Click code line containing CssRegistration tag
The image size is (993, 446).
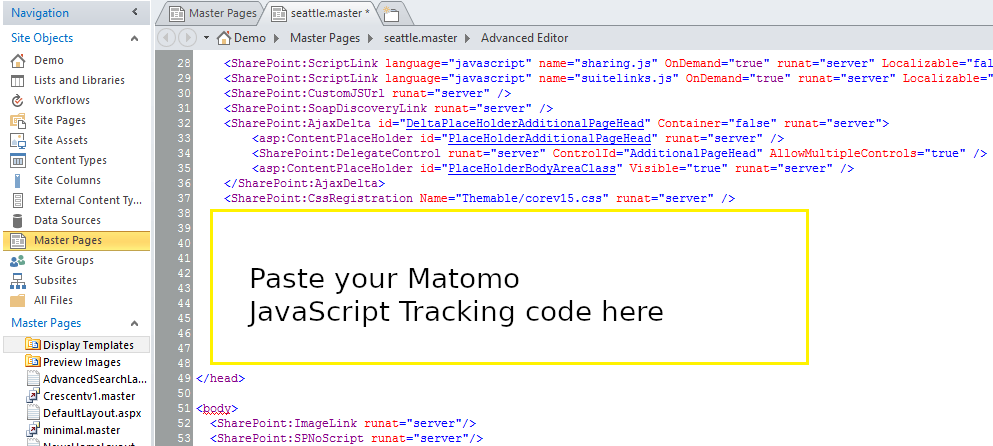479,199
